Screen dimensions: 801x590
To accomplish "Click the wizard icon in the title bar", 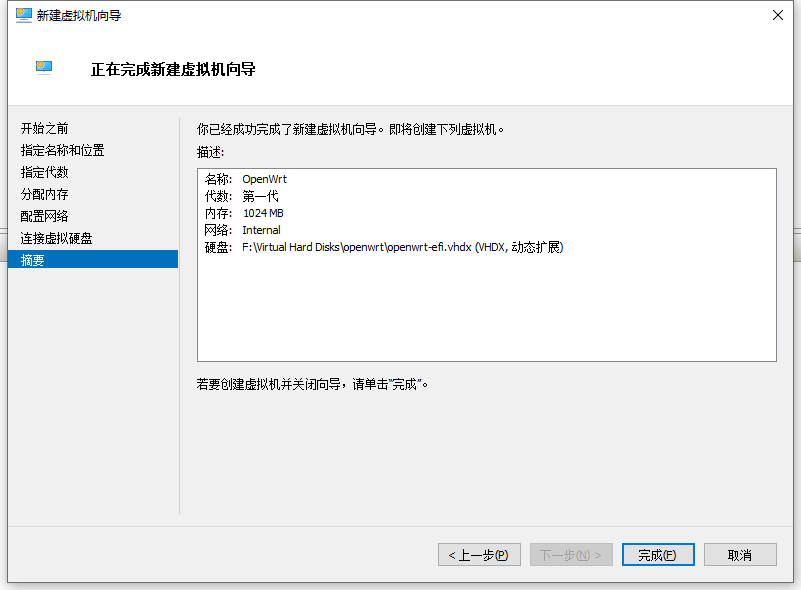I will [24, 15].
